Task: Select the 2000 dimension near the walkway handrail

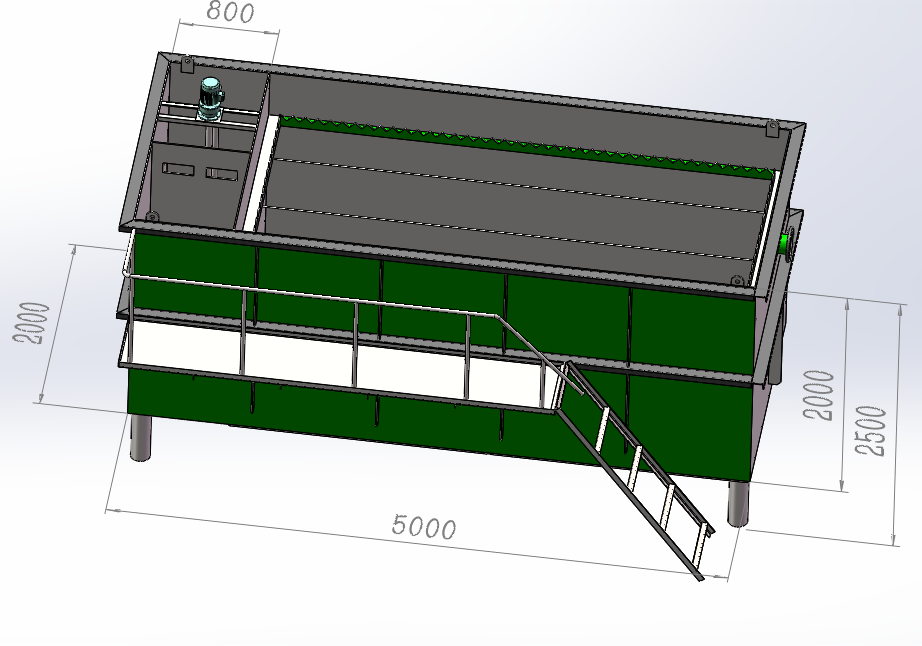Action: pyautogui.click(x=31, y=323)
